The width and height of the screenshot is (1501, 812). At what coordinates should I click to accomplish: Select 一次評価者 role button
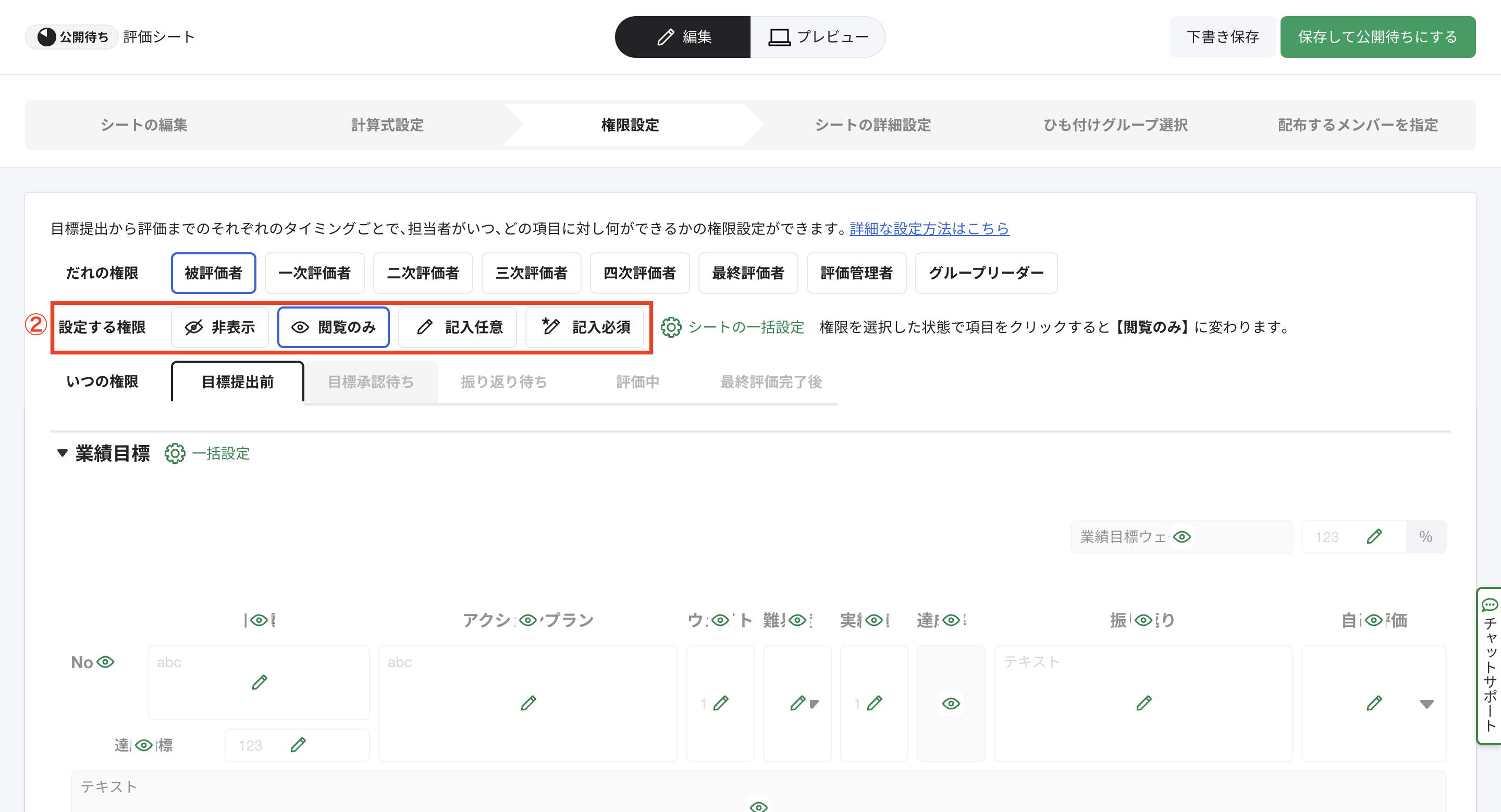314,273
